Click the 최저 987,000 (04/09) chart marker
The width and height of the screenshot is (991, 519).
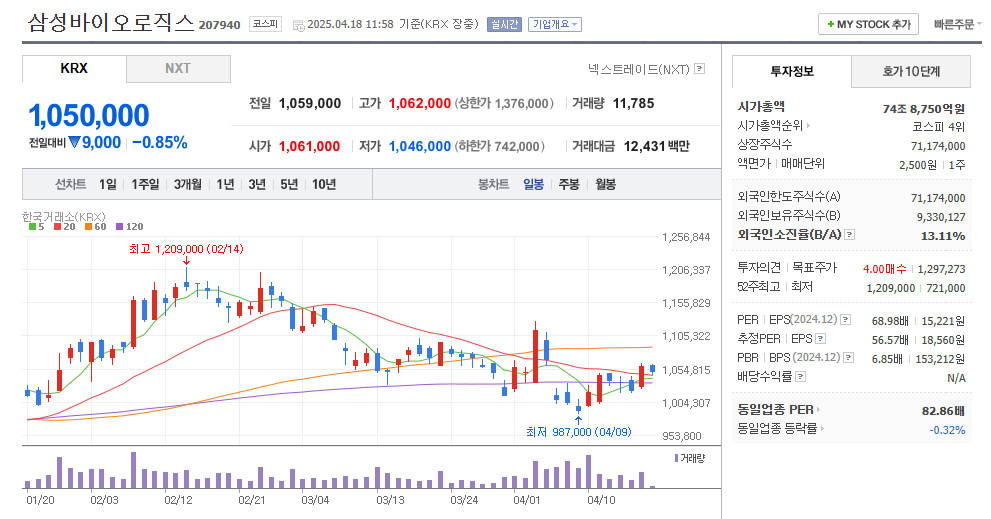[578, 432]
